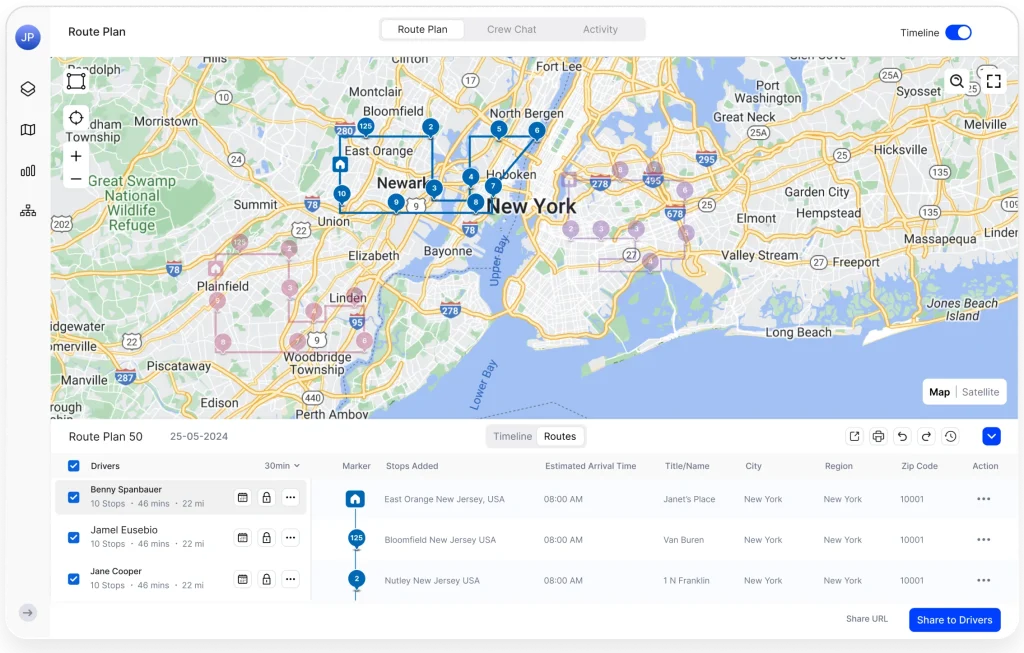
Task: Select the area selection tool on map
Action: [76, 81]
